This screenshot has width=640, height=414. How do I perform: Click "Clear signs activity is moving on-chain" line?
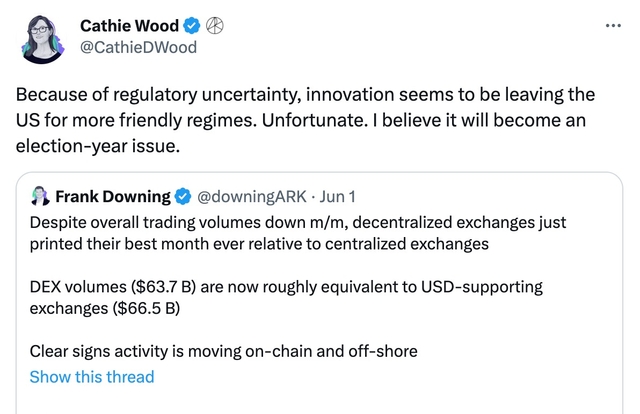pyautogui.click(x=223, y=351)
